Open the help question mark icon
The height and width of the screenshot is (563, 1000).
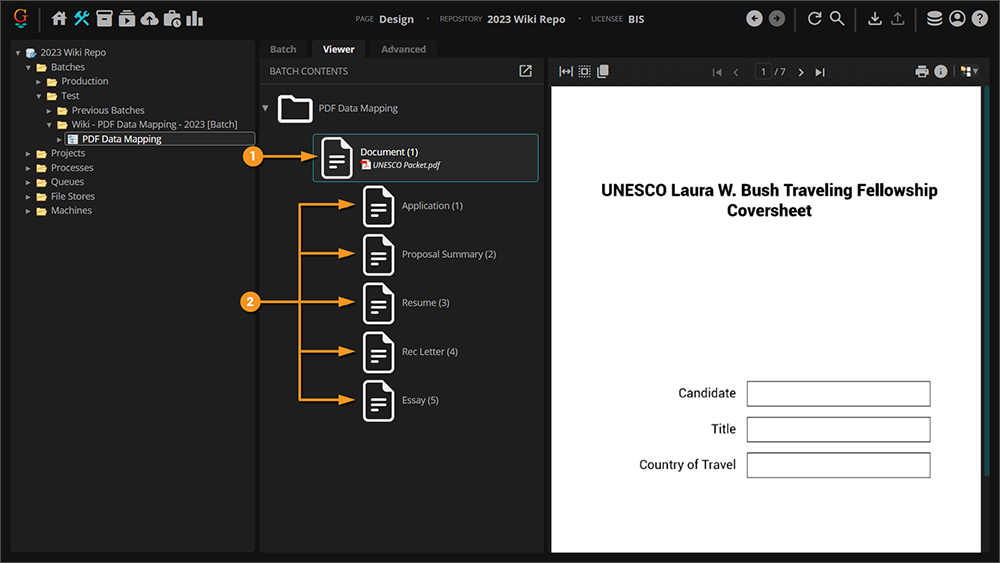click(980, 19)
